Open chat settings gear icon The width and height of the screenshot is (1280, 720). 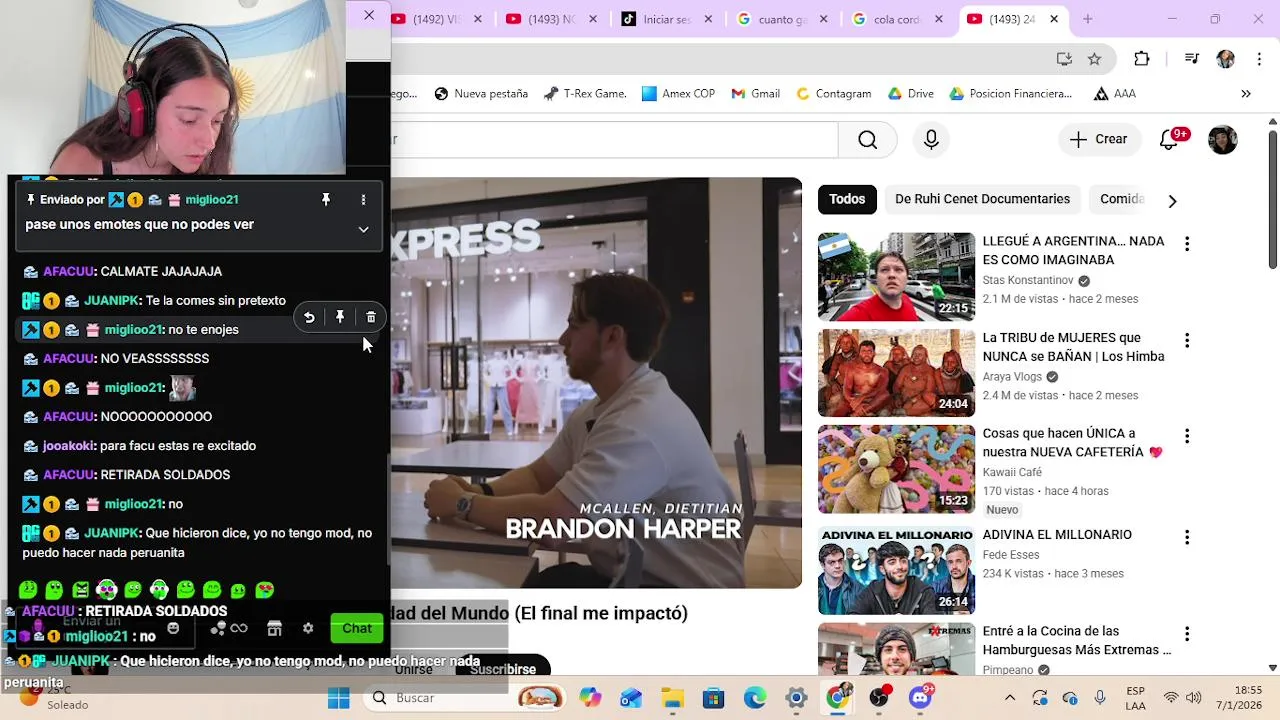[x=308, y=628]
